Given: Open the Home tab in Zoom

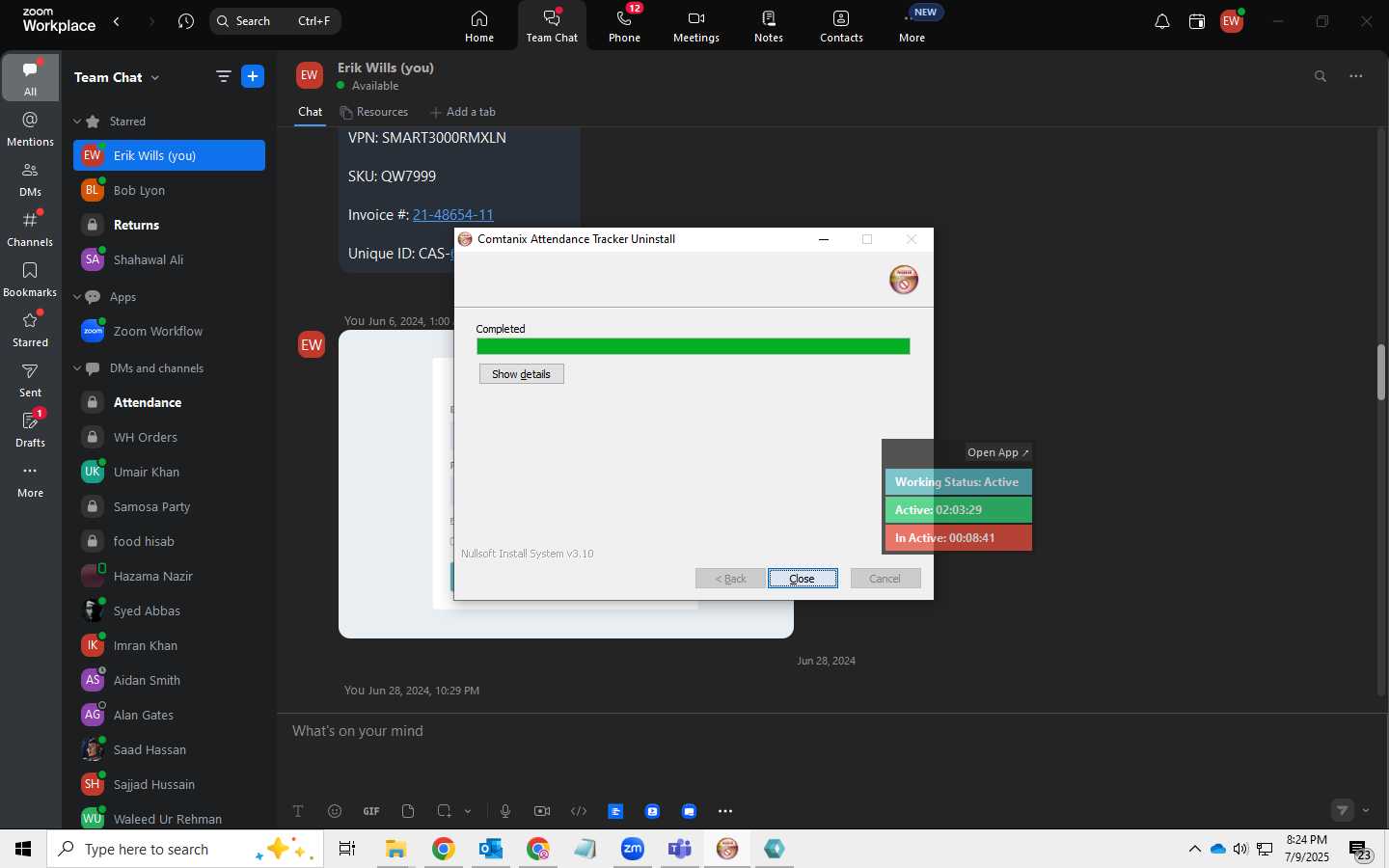Looking at the screenshot, I should point(479,26).
